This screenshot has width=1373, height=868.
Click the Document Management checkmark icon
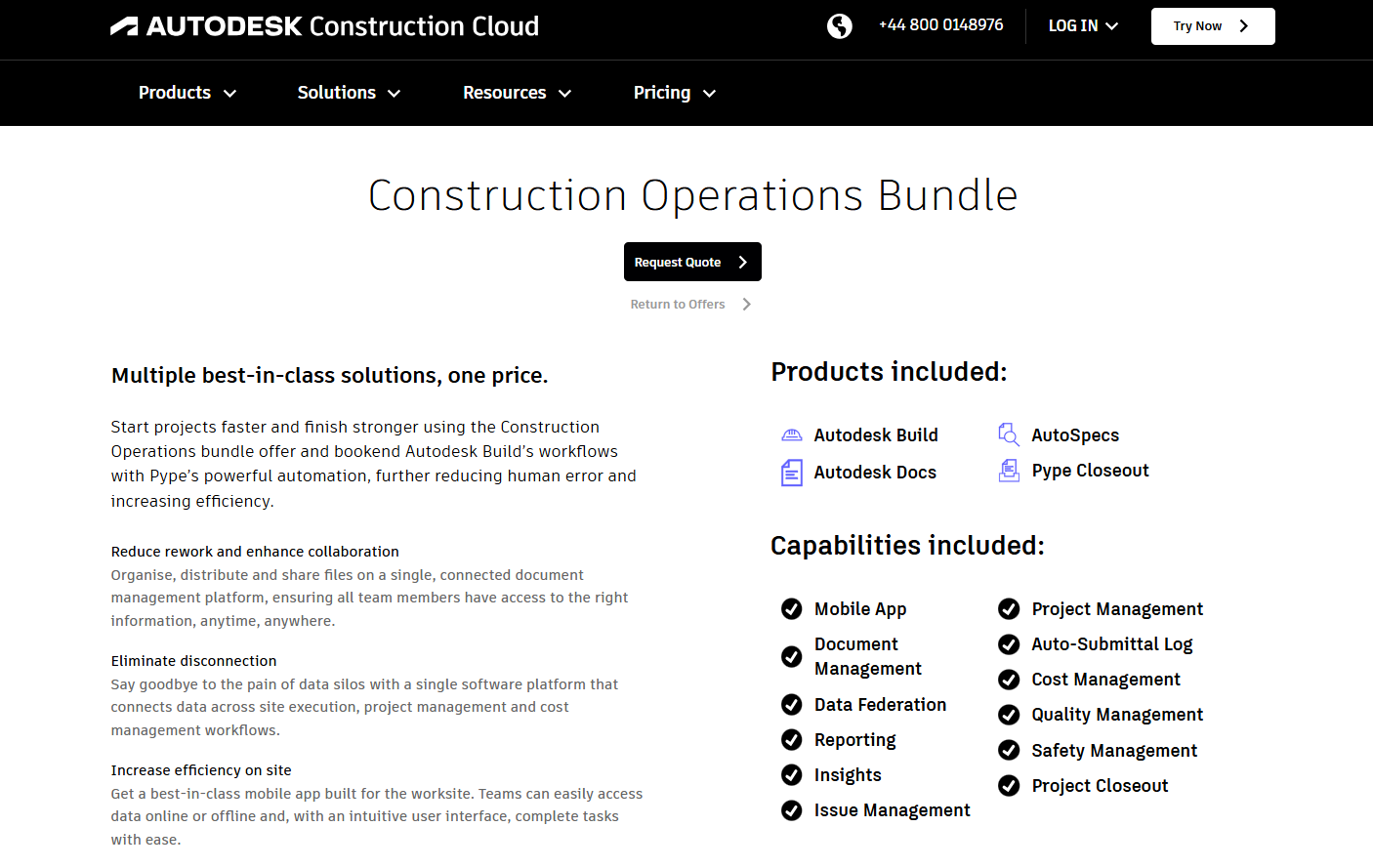[792, 657]
